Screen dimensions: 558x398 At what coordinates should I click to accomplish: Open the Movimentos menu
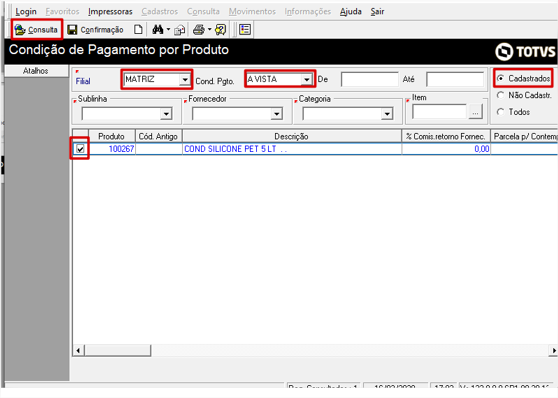tap(252, 11)
